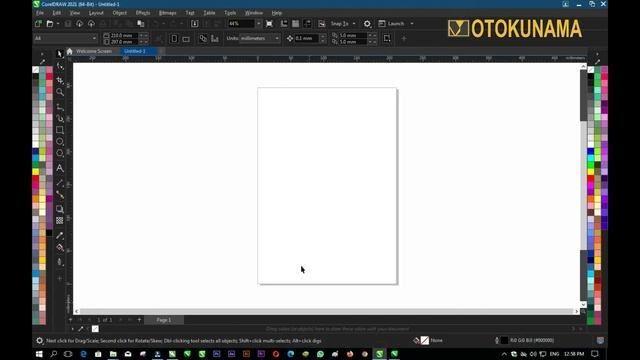Click the Paste clipboard icon

(x=141, y=24)
